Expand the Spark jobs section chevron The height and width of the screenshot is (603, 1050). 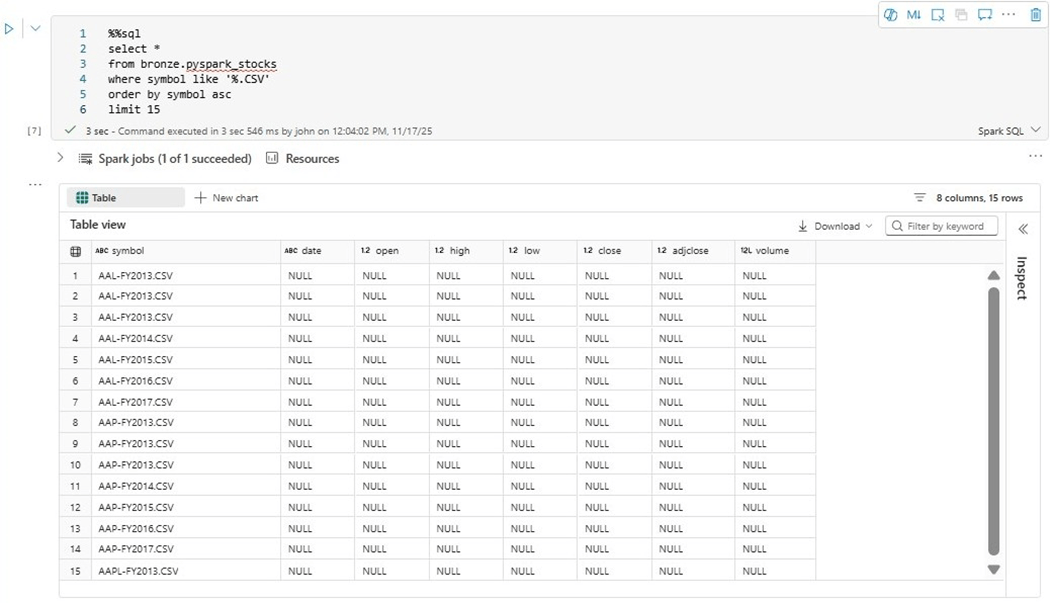pyautogui.click(x=60, y=158)
